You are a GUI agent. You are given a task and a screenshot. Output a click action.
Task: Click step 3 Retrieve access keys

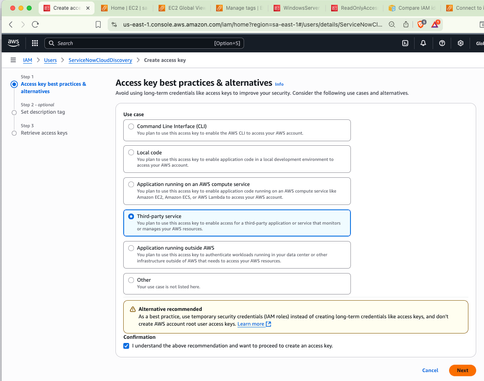(x=44, y=133)
